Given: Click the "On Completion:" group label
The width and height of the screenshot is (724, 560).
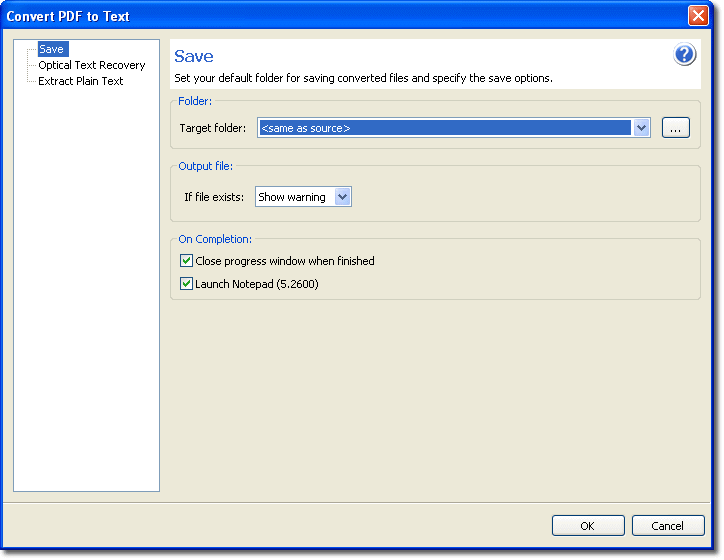Looking at the screenshot, I should 215,239.
